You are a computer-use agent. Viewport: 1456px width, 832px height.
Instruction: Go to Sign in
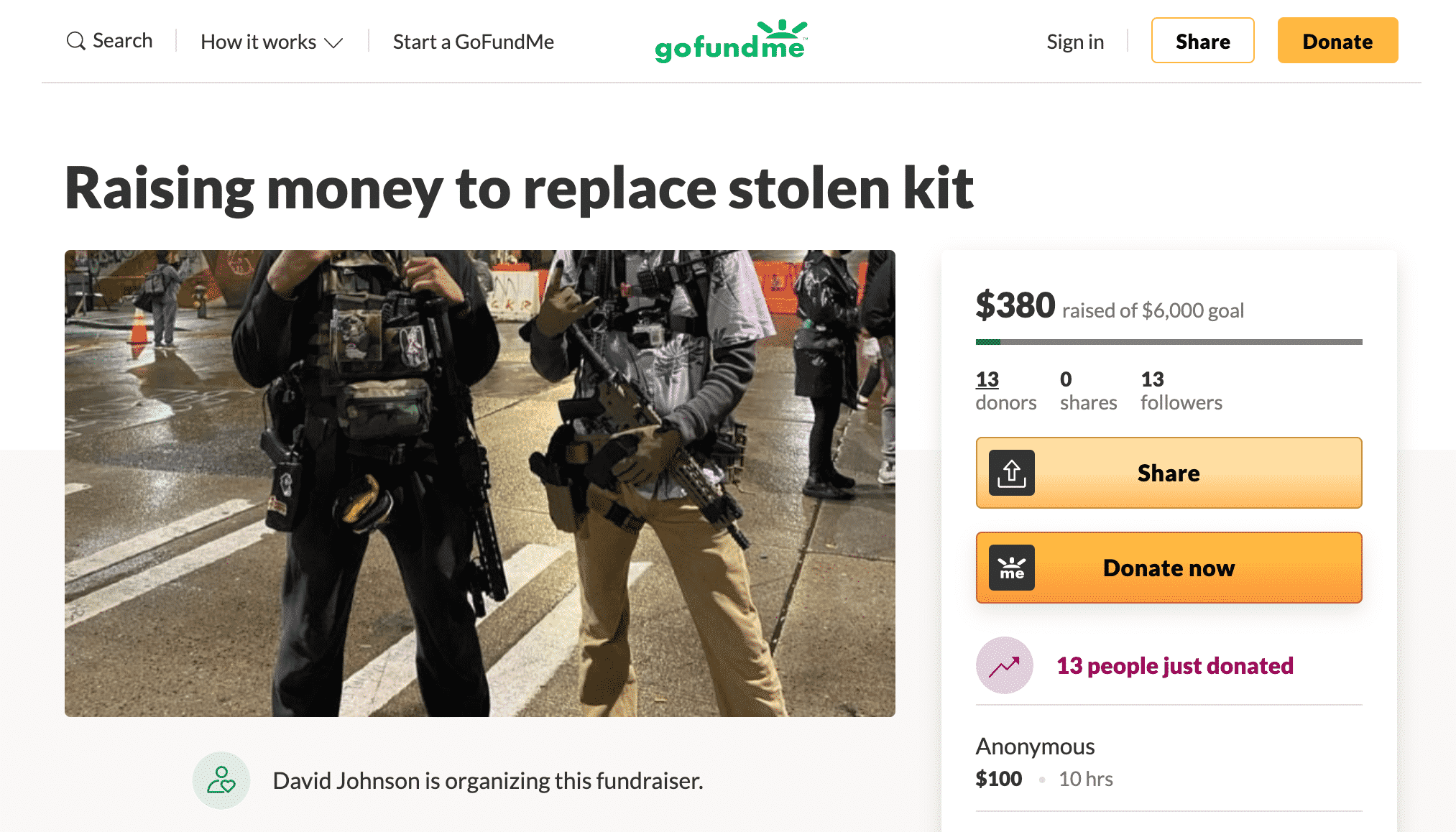[x=1075, y=42]
